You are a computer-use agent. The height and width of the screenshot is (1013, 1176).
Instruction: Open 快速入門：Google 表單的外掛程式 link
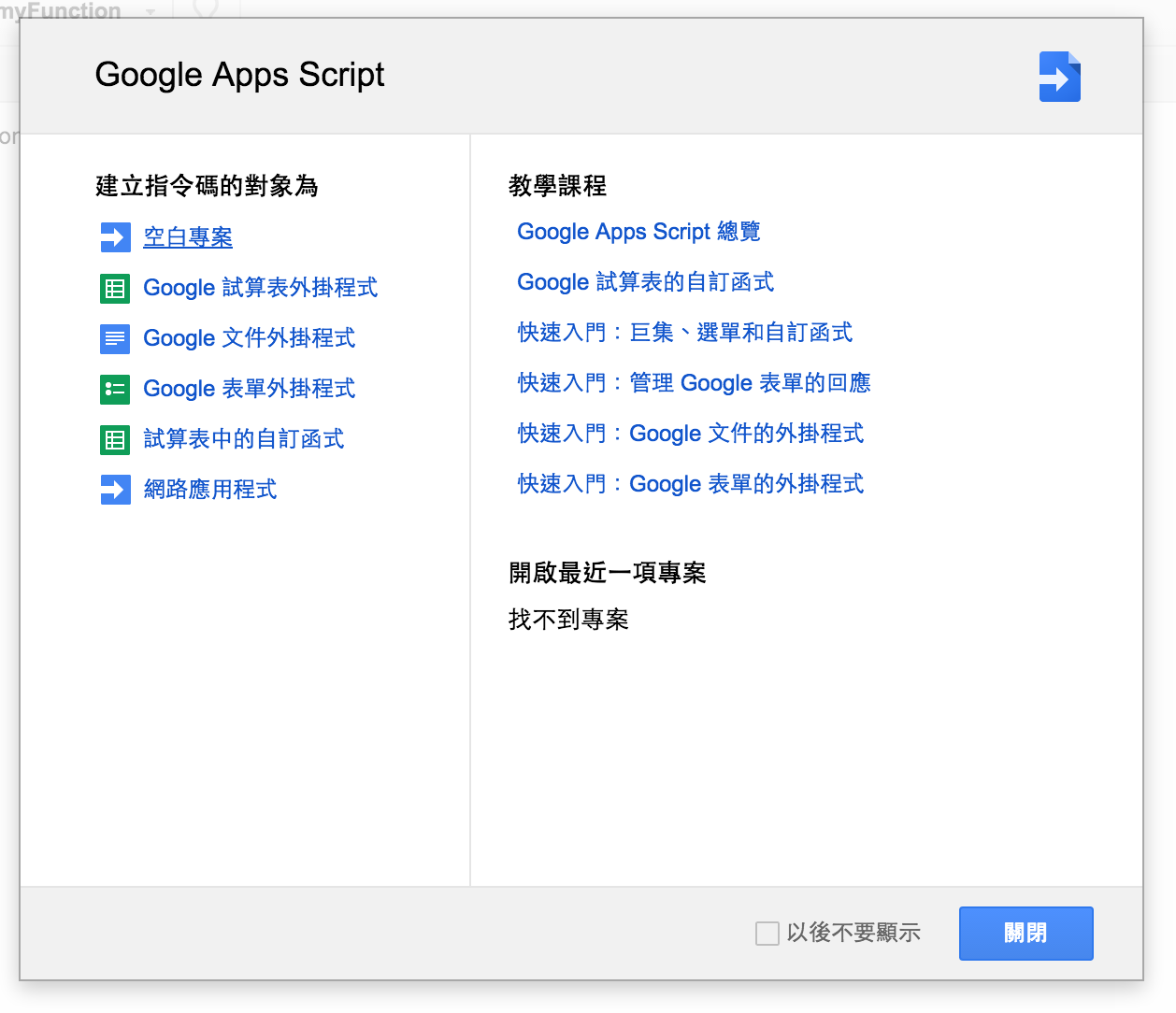coord(691,484)
